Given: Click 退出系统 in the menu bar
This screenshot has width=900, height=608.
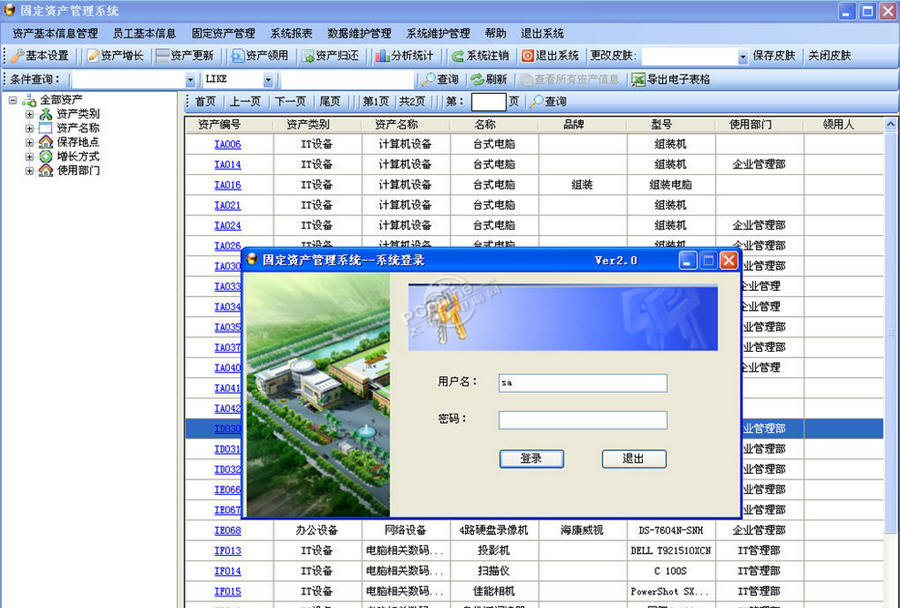Looking at the screenshot, I should (x=542, y=33).
